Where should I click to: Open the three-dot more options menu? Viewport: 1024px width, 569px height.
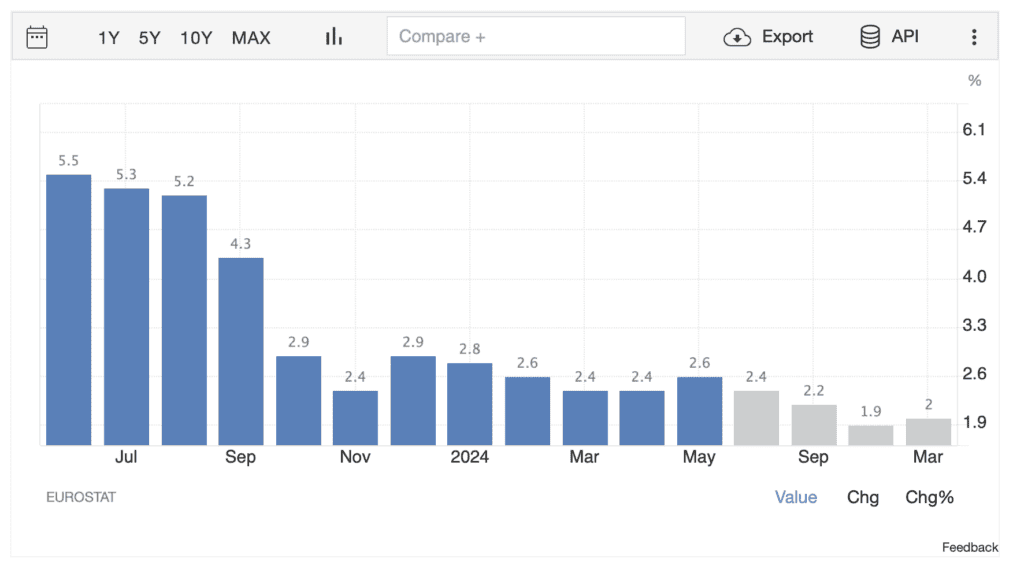point(974,37)
